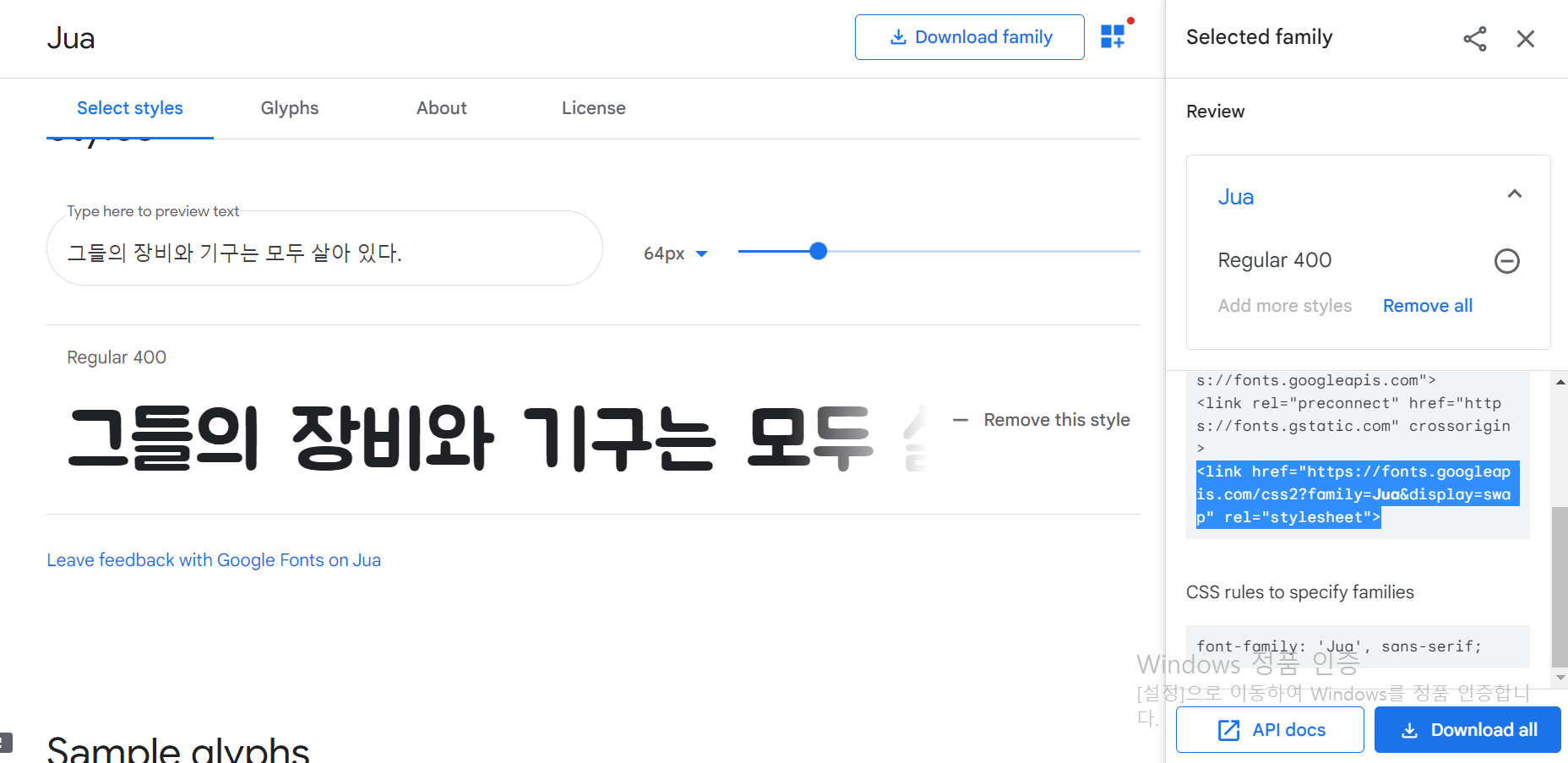
Task: Share the selected family via share icon
Action: [1475, 39]
